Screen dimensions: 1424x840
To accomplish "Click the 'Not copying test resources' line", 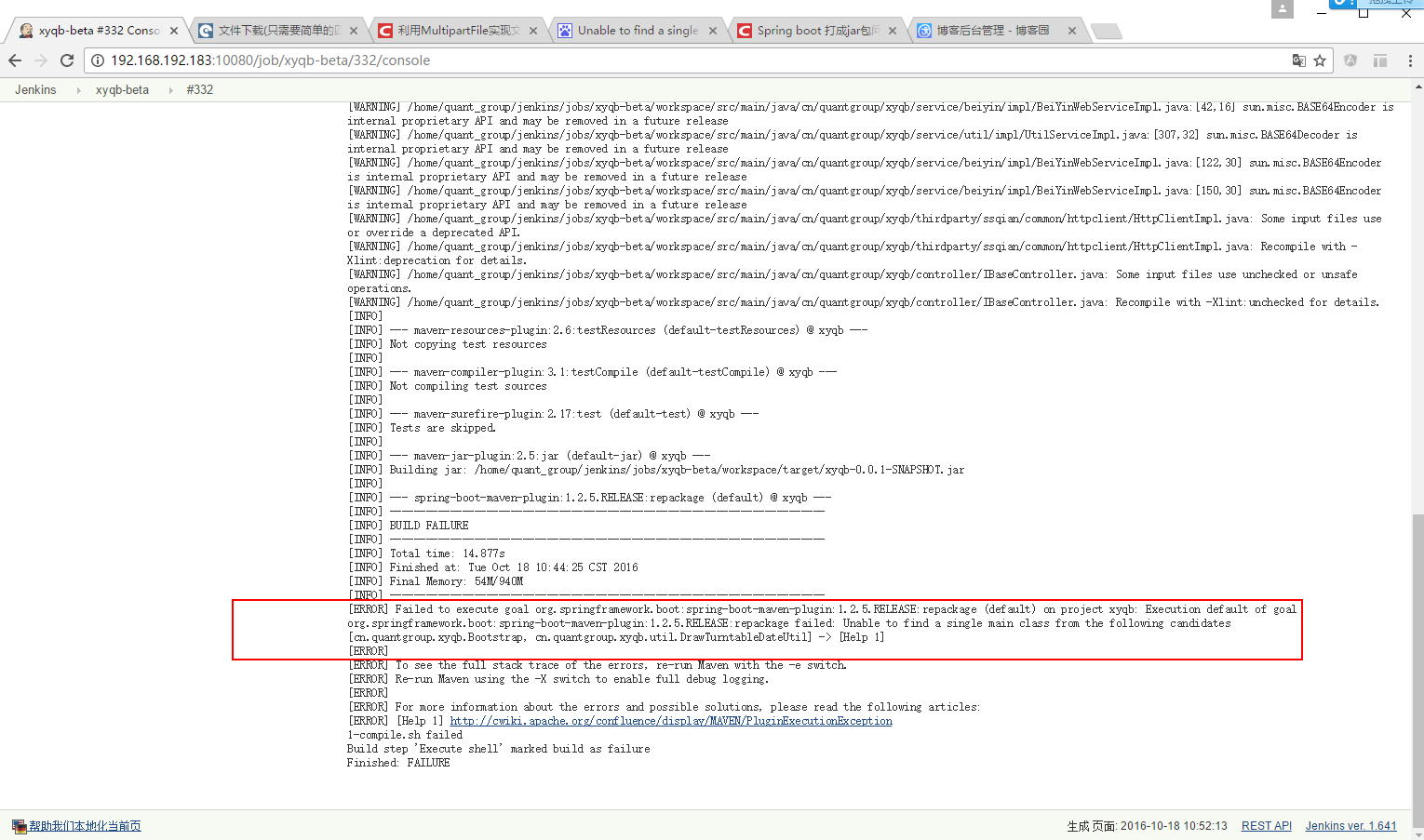I will pyautogui.click(x=448, y=344).
